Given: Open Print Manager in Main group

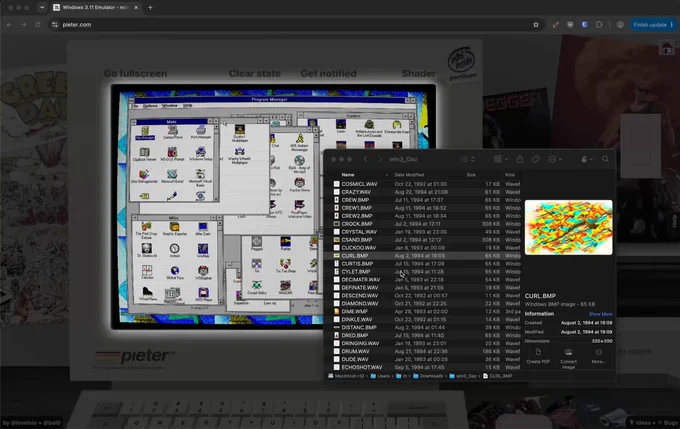Looking at the screenshot, I should 200,133.
